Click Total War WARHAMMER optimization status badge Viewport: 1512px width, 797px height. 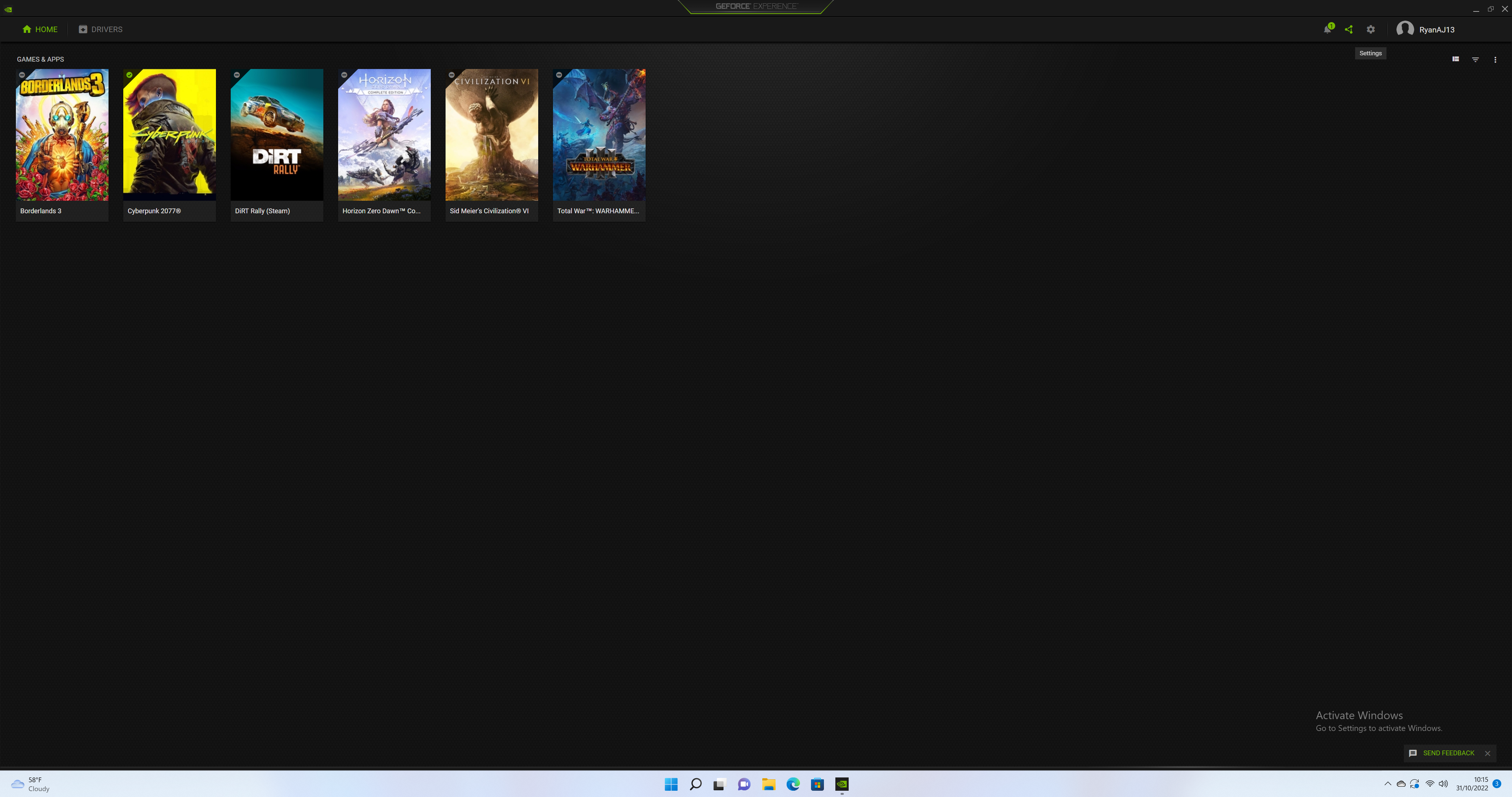[x=559, y=75]
